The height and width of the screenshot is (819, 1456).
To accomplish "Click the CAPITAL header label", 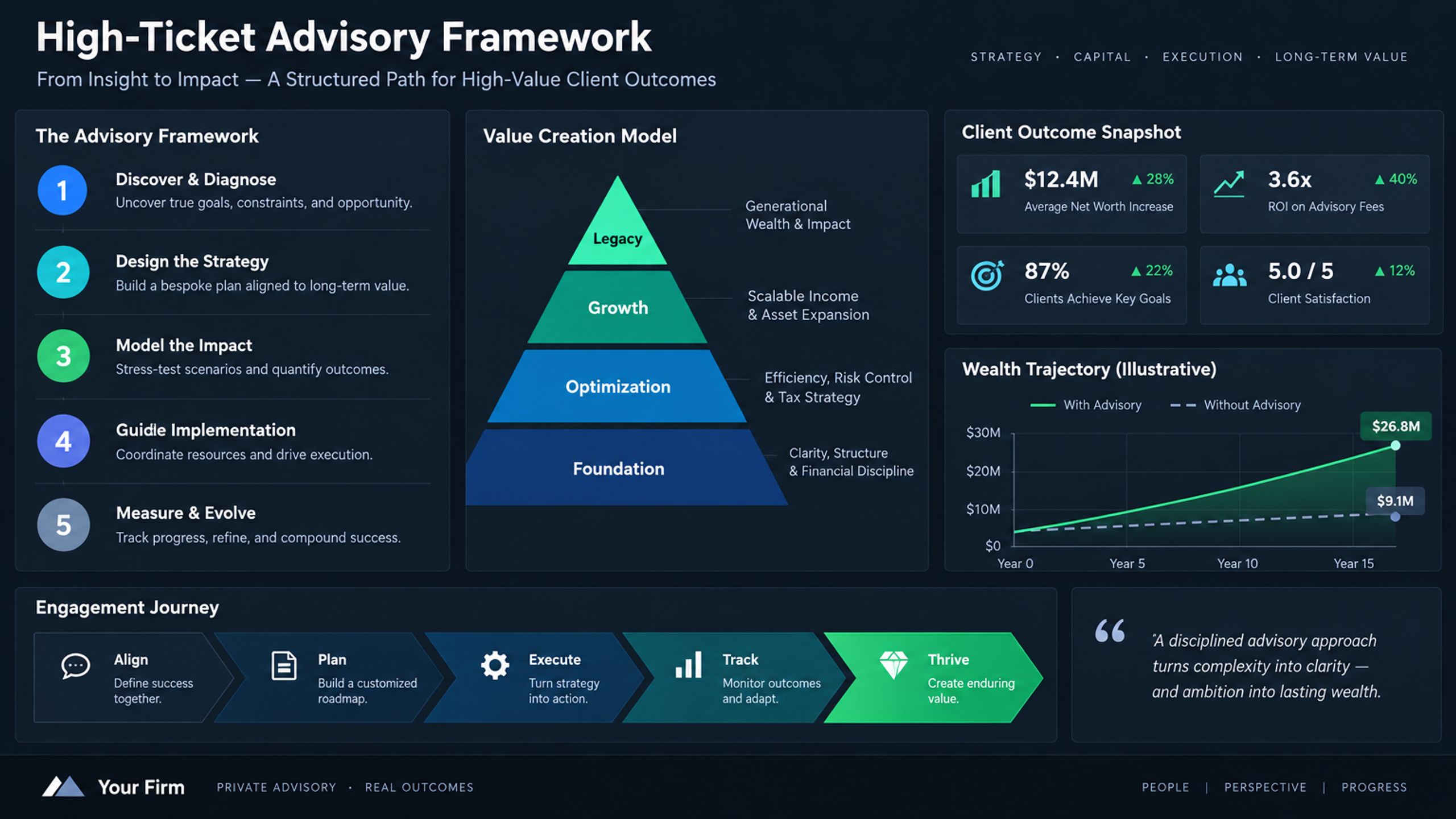I will (x=1102, y=57).
